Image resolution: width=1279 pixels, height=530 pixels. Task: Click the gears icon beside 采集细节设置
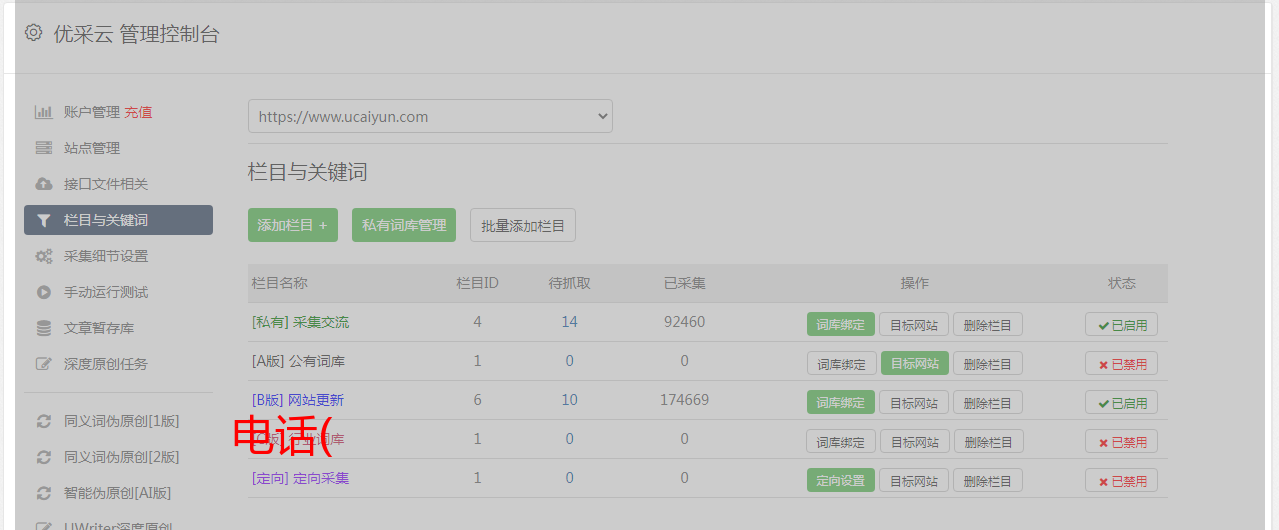point(43,256)
